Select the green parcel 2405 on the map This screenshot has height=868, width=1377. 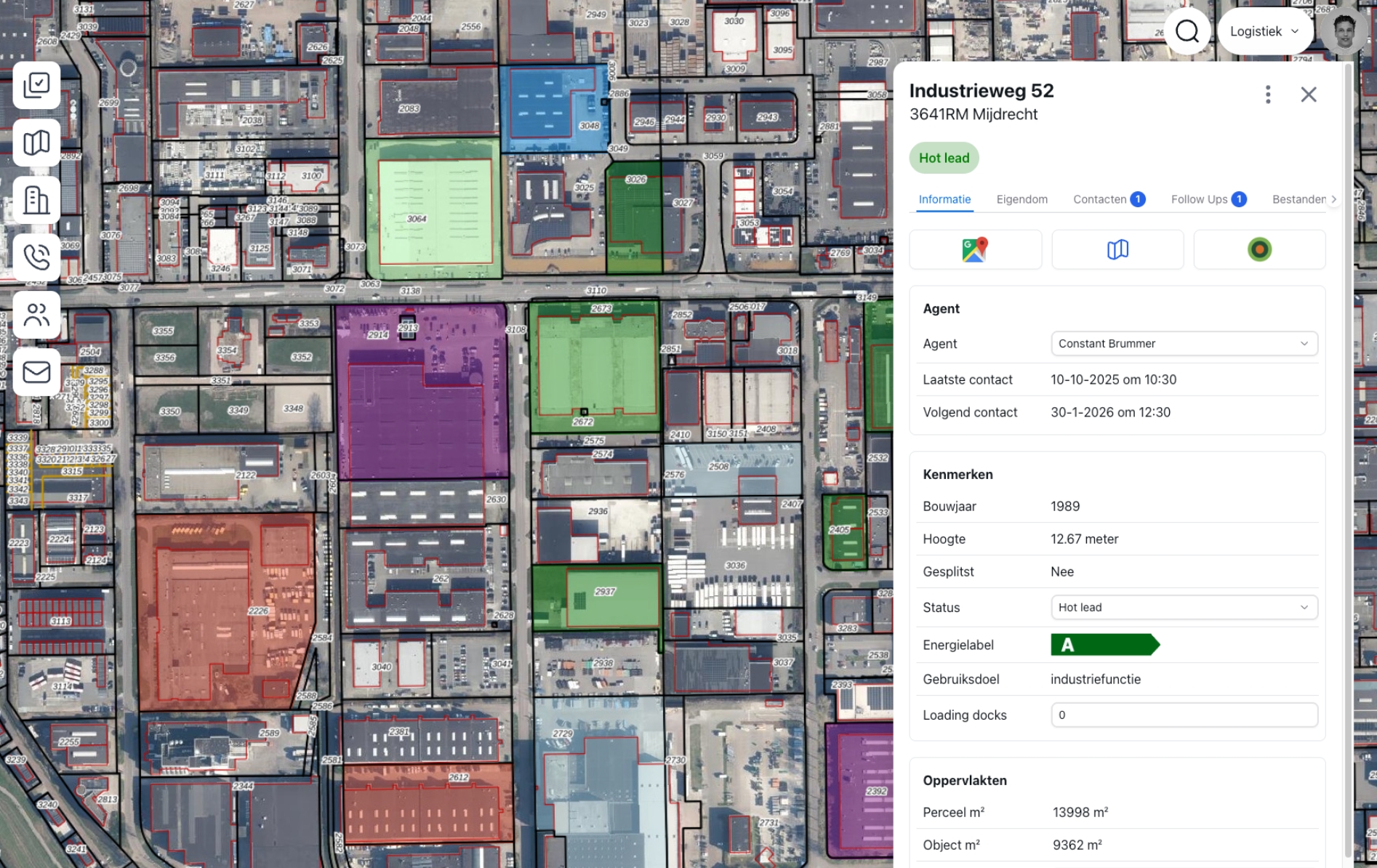(x=844, y=532)
